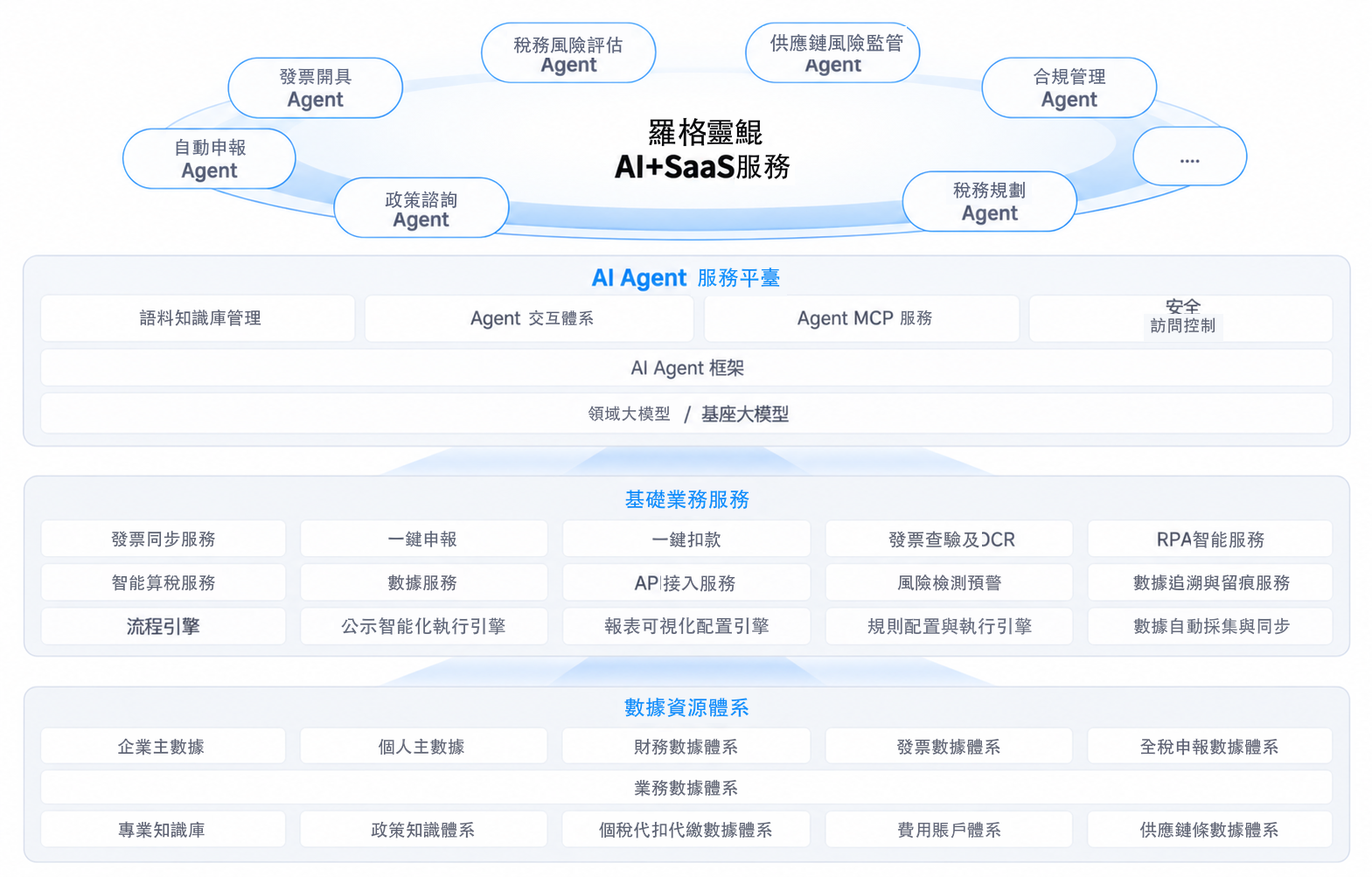The height and width of the screenshot is (877, 1372).
Task: Click the 數據自動採集與同步 cell
Action: (x=1210, y=626)
